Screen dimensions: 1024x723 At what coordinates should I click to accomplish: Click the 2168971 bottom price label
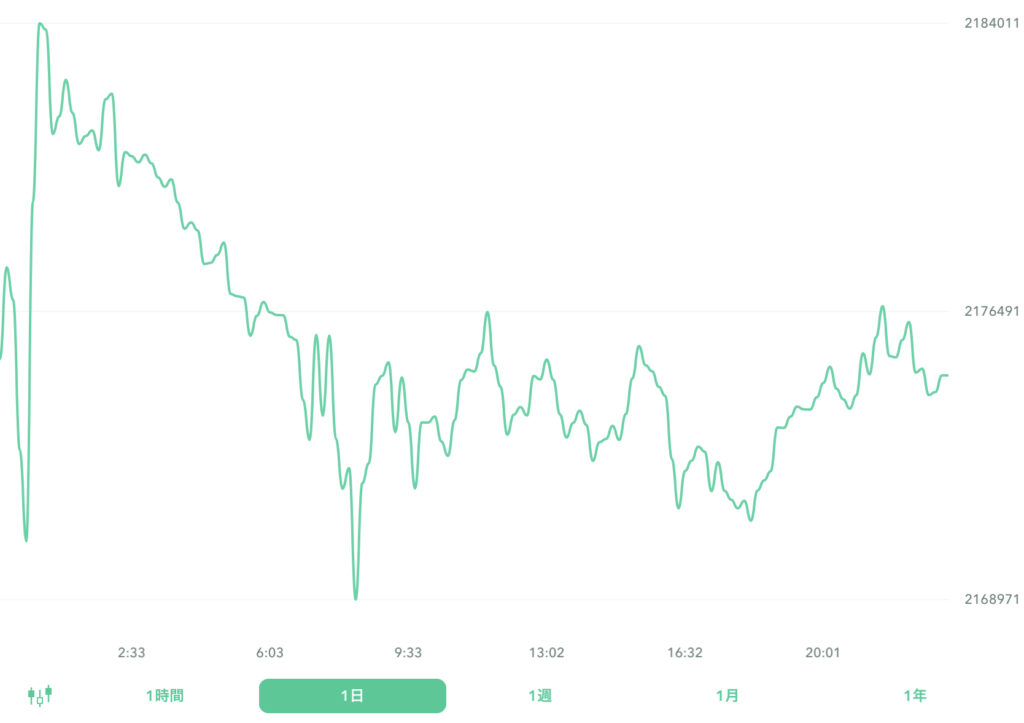coord(991,599)
